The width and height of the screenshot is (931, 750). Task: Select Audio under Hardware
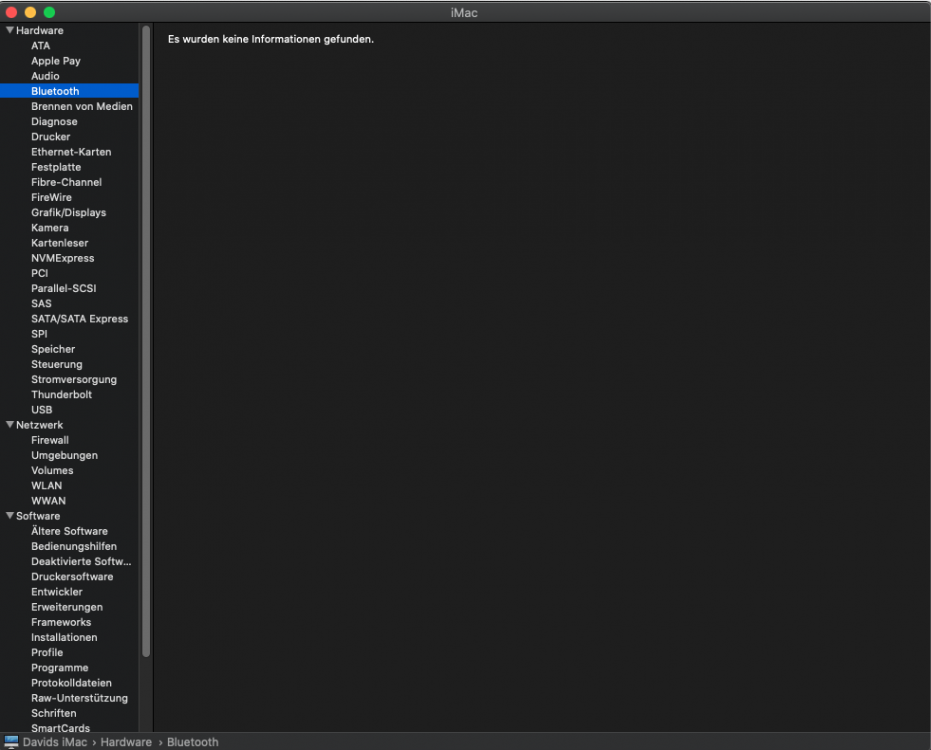45,76
